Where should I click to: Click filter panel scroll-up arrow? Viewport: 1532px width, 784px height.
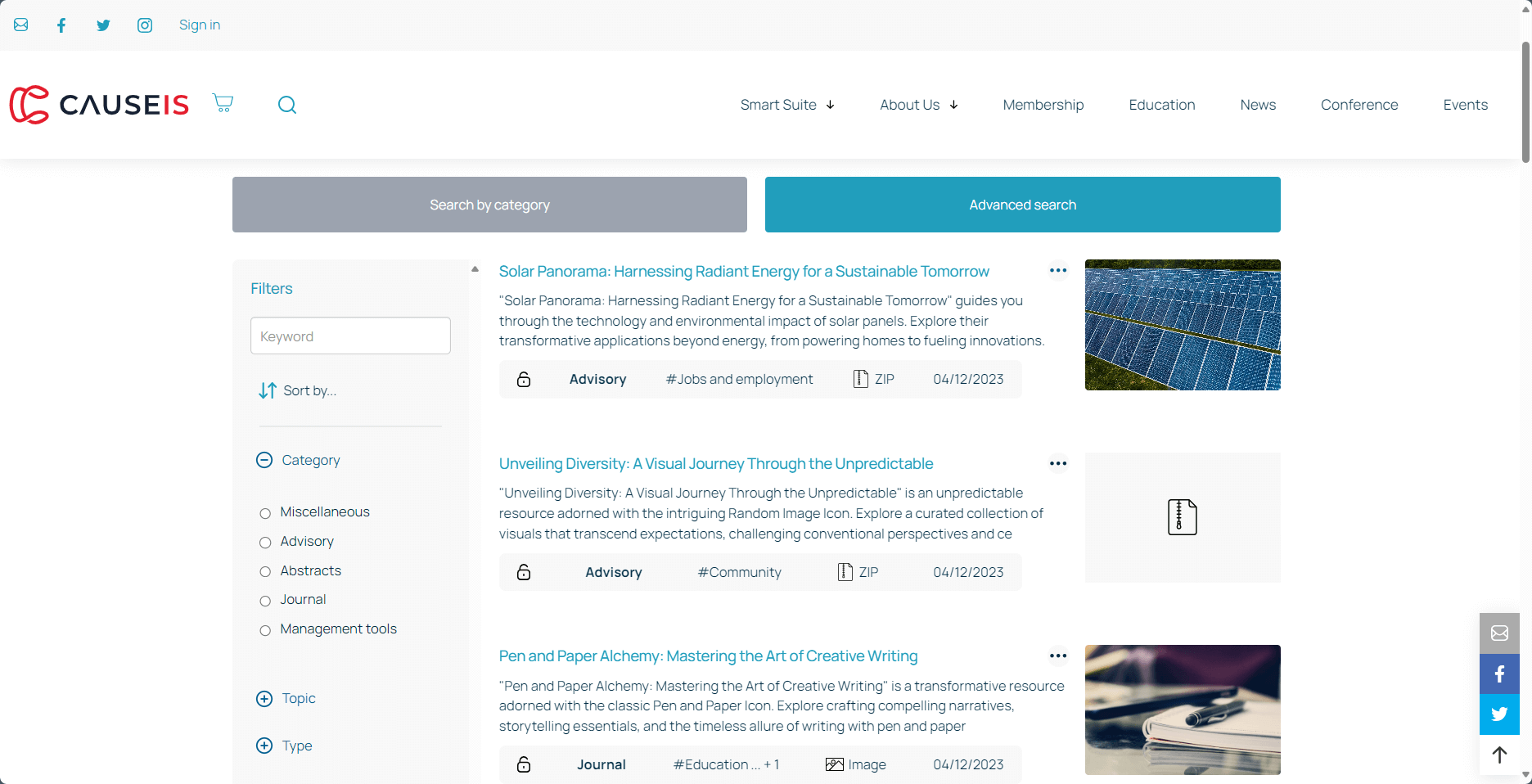pyautogui.click(x=475, y=269)
